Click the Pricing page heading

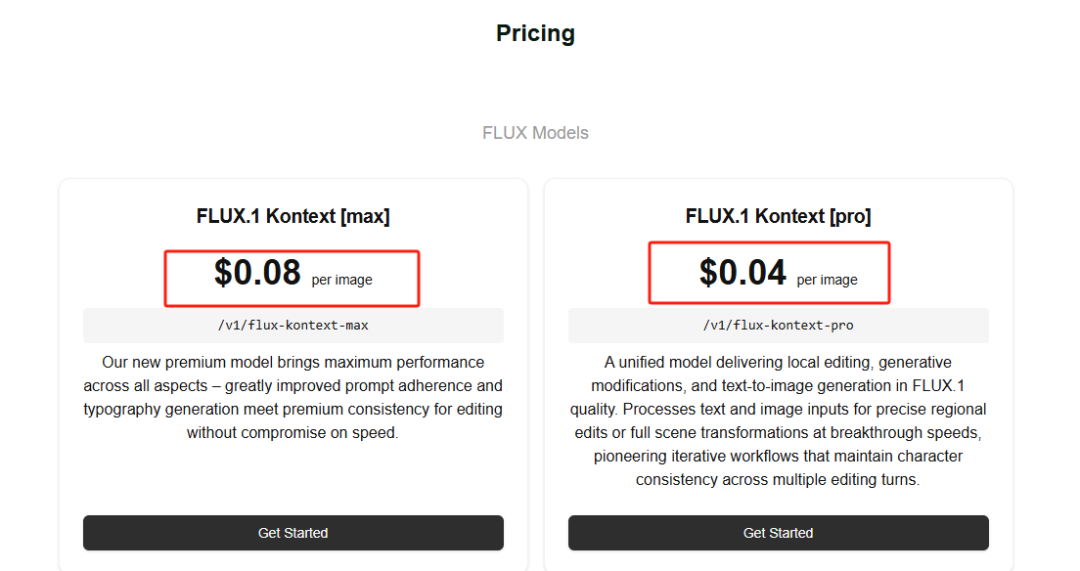click(x=535, y=33)
